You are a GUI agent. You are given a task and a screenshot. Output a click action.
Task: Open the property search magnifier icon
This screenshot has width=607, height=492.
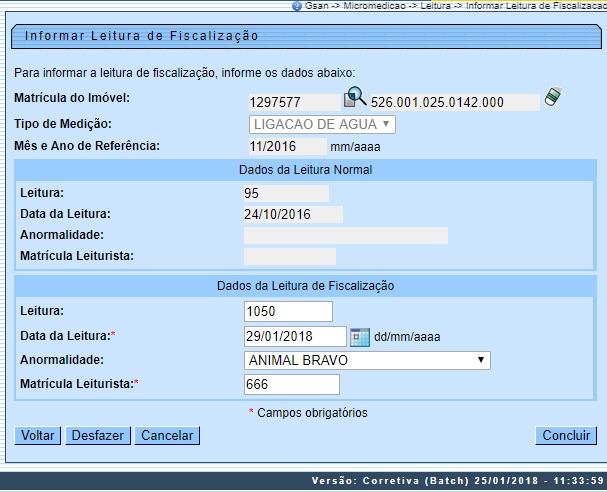[355, 97]
